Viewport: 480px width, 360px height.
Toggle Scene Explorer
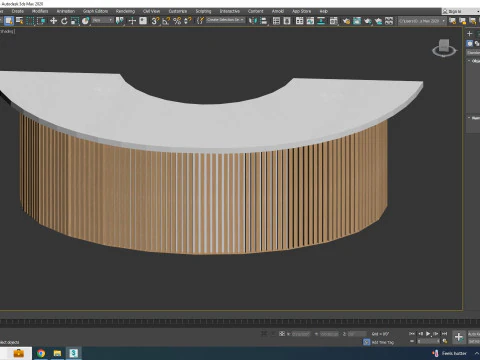276,21
